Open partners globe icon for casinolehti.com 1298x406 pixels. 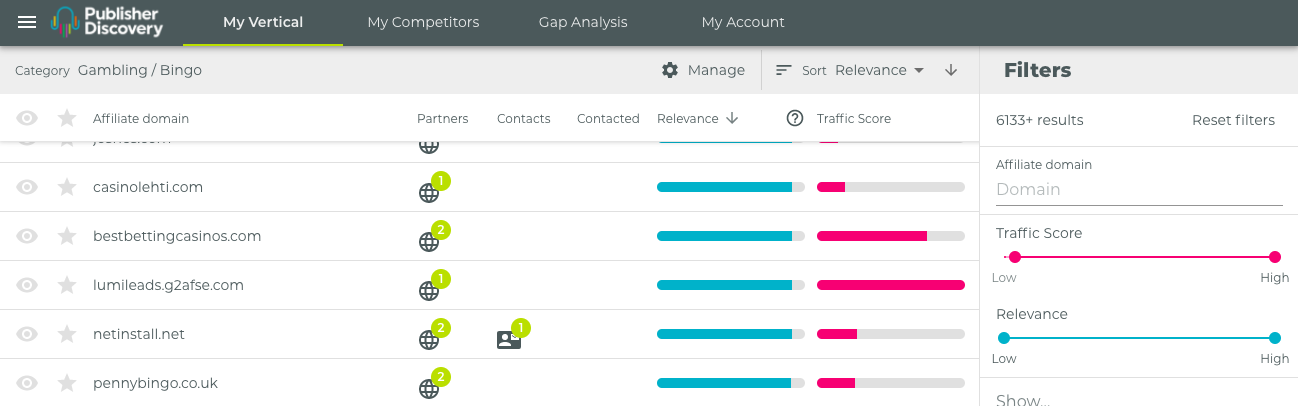[x=429, y=192]
